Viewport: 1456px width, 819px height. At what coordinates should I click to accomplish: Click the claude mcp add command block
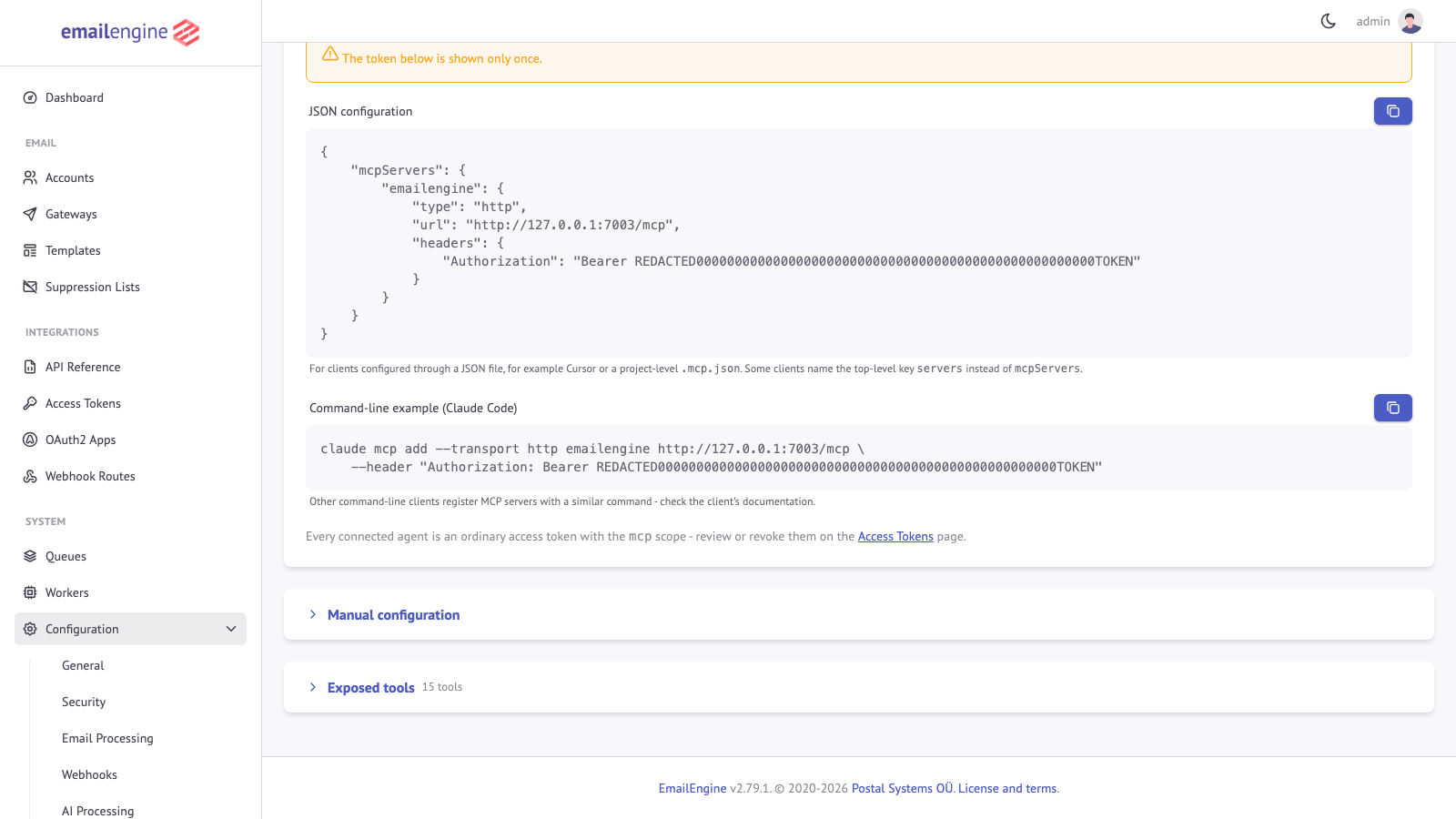(x=859, y=458)
